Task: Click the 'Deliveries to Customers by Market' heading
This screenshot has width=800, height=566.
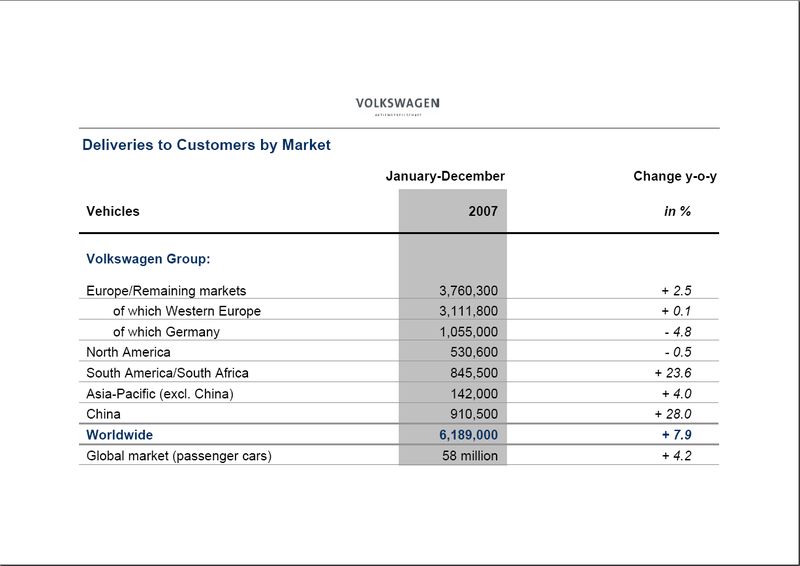Action: pyautogui.click(x=206, y=145)
